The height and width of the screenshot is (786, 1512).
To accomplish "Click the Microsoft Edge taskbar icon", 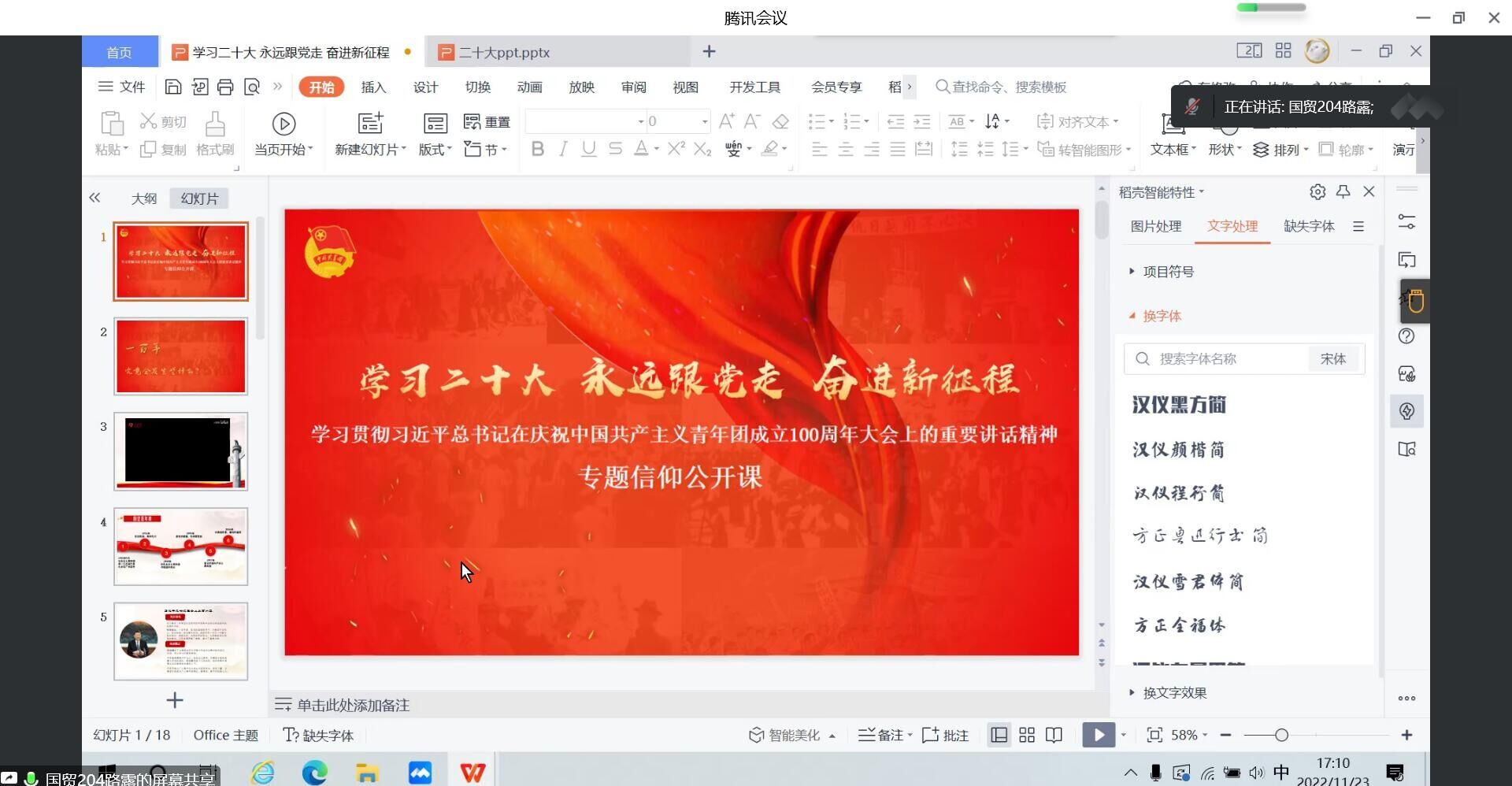I will [314, 773].
